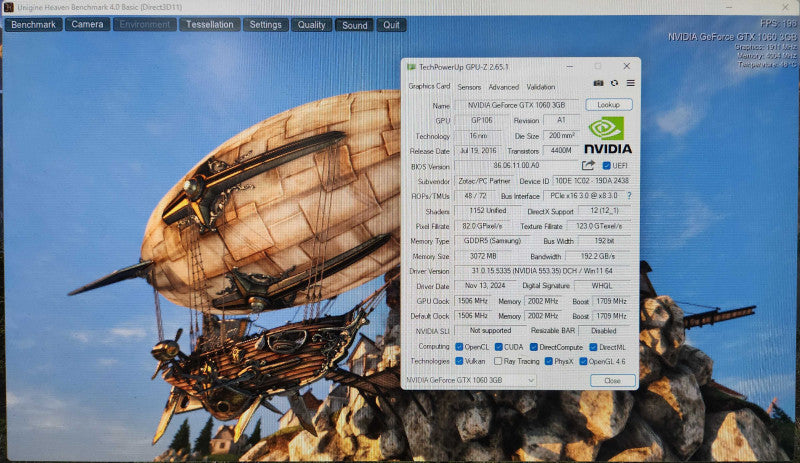This screenshot has height=463, width=800.
Task: Switch to the Validation tab
Action: [540, 87]
